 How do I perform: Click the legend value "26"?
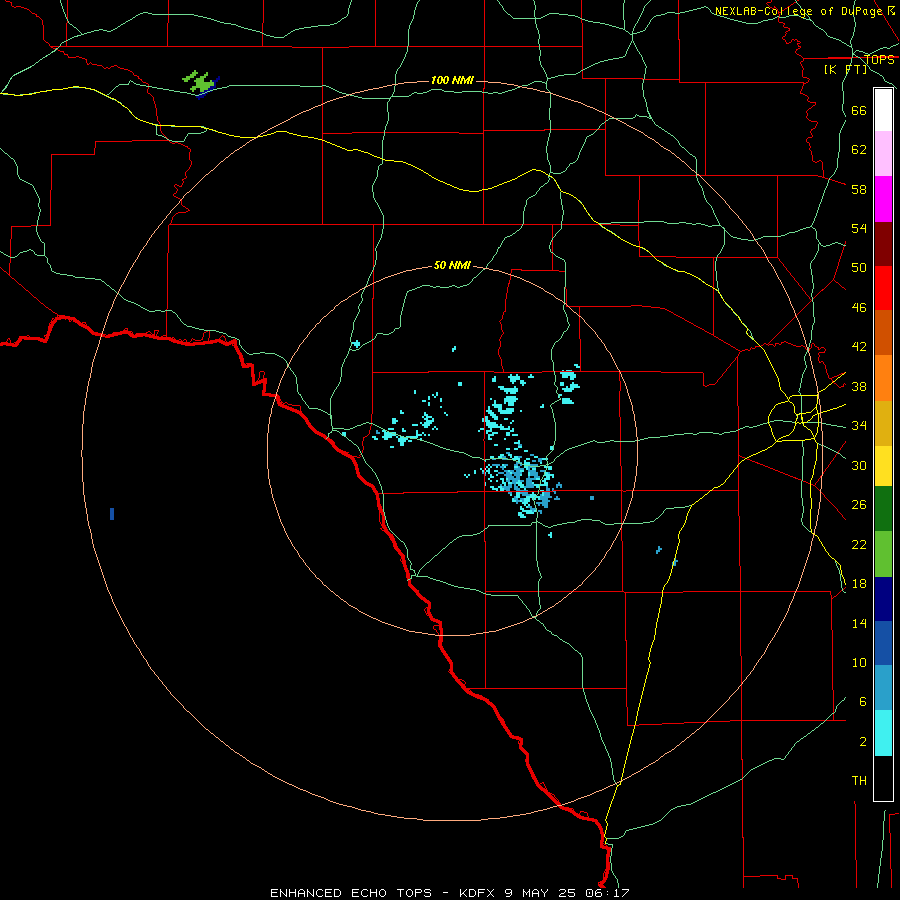(859, 505)
